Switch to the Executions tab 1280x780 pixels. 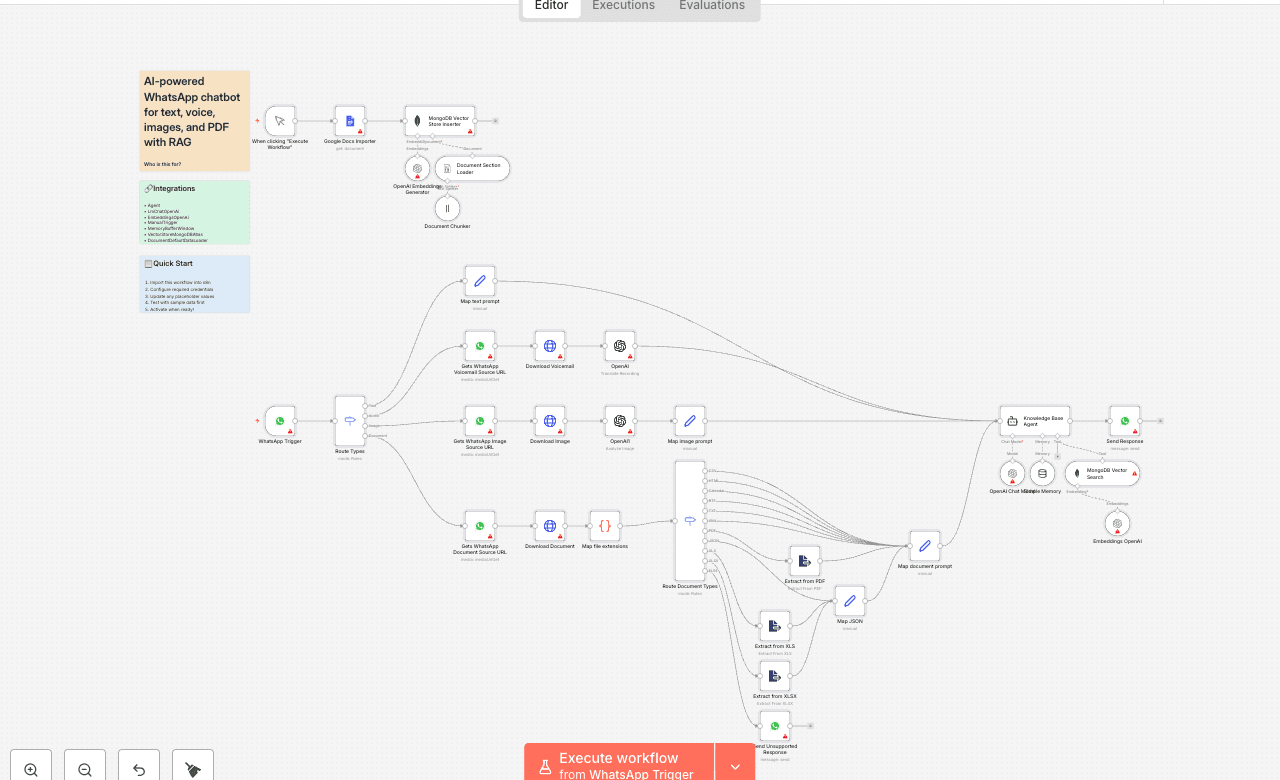pyautogui.click(x=623, y=6)
